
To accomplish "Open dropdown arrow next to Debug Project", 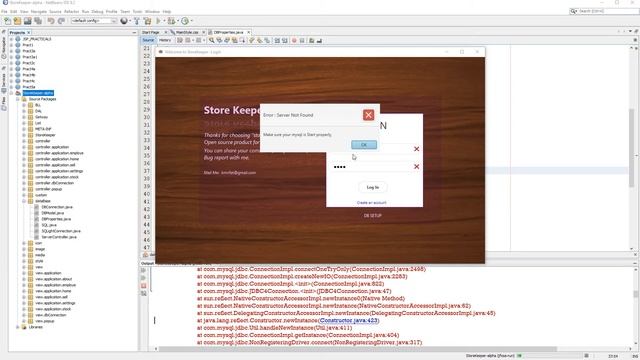I will 178,21.
